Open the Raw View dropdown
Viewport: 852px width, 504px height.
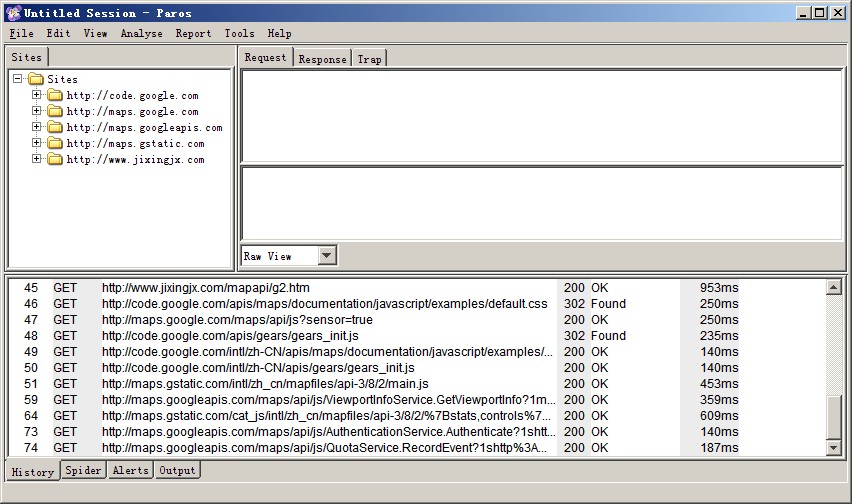coord(327,255)
